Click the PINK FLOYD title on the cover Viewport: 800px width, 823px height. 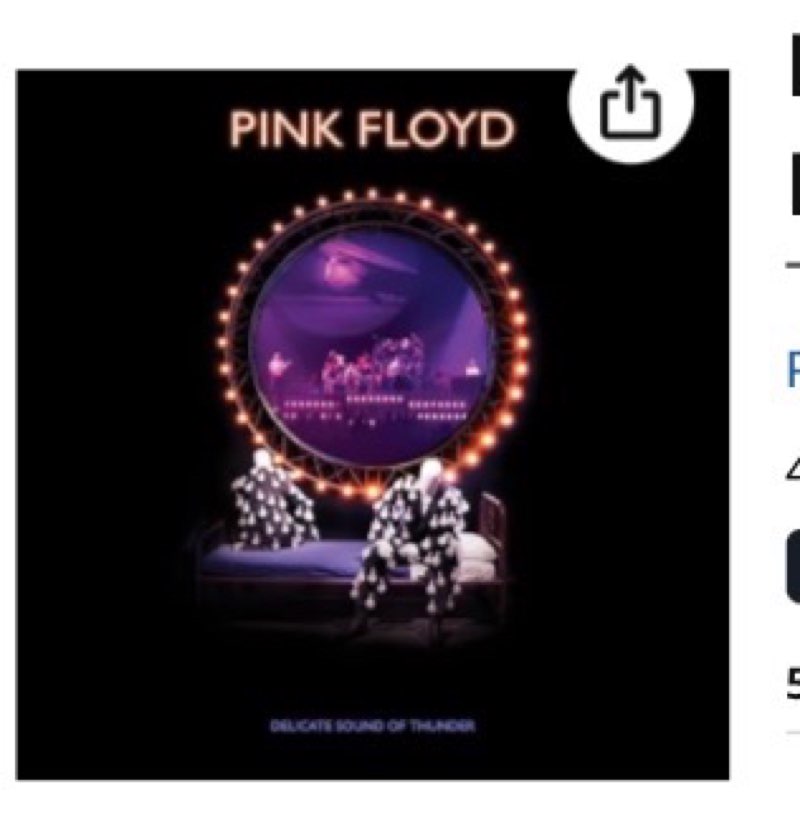pyautogui.click(x=372, y=129)
